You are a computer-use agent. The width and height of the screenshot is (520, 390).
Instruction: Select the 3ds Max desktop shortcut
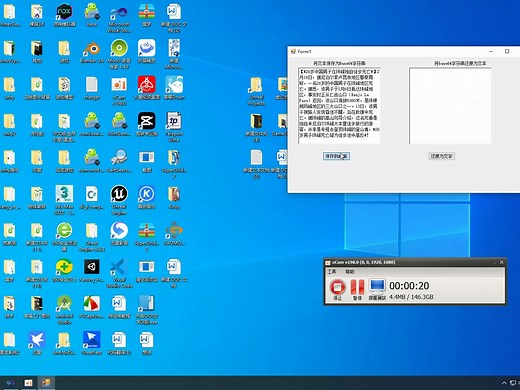pyautogui.click(x=64, y=194)
